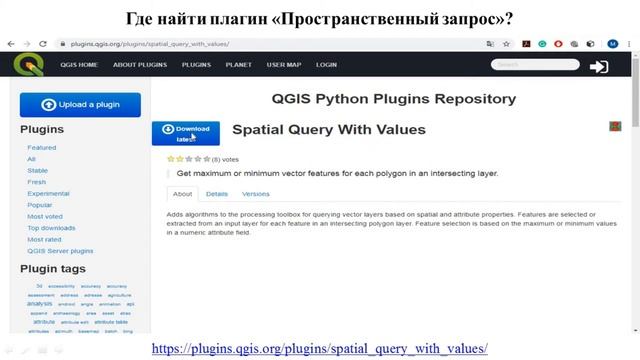
Task: Switch to the Details tab
Action: pyautogui.click(x=217, y=194)
